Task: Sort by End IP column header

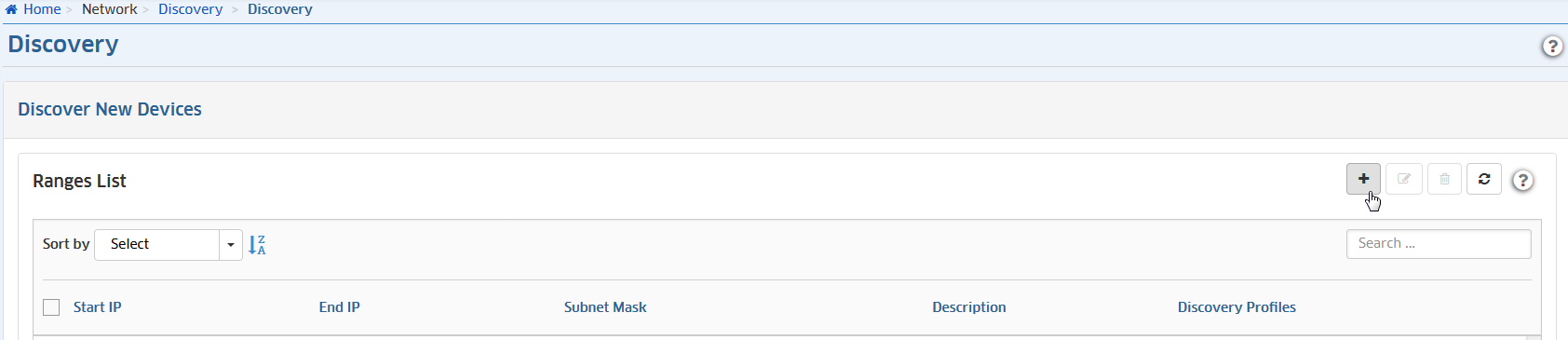Action: tap(339, 307)
